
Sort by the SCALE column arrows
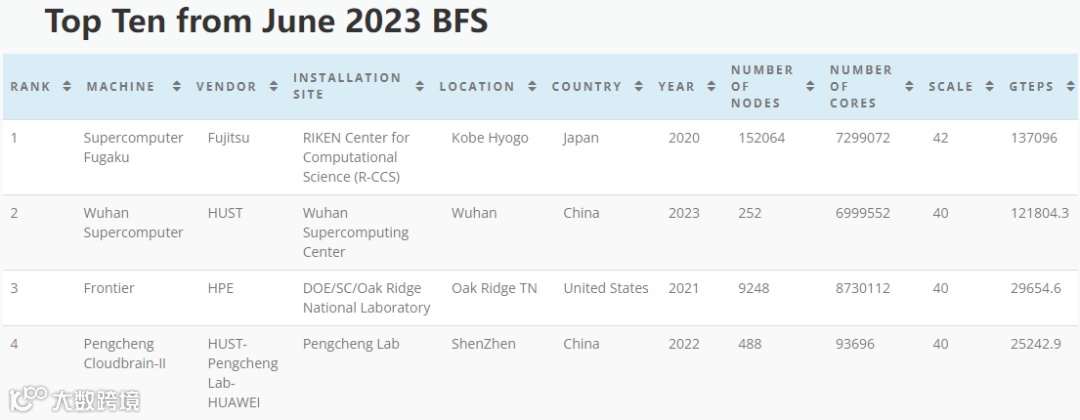click(x=990, y=86)
